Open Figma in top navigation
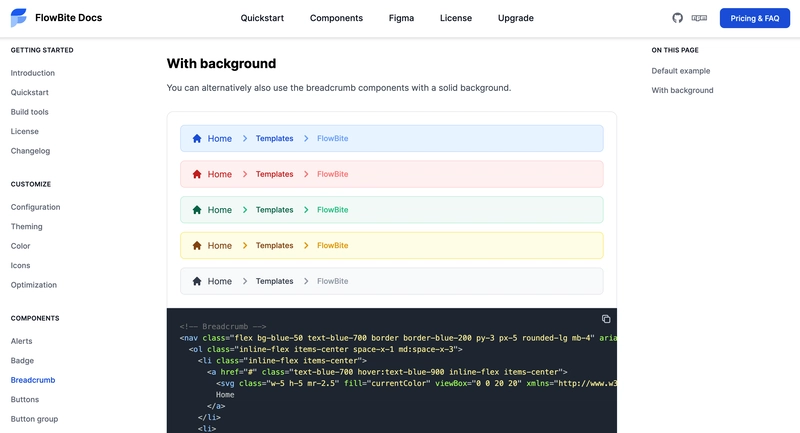Viewport: 800px width, 433px height. pos(402,18)
